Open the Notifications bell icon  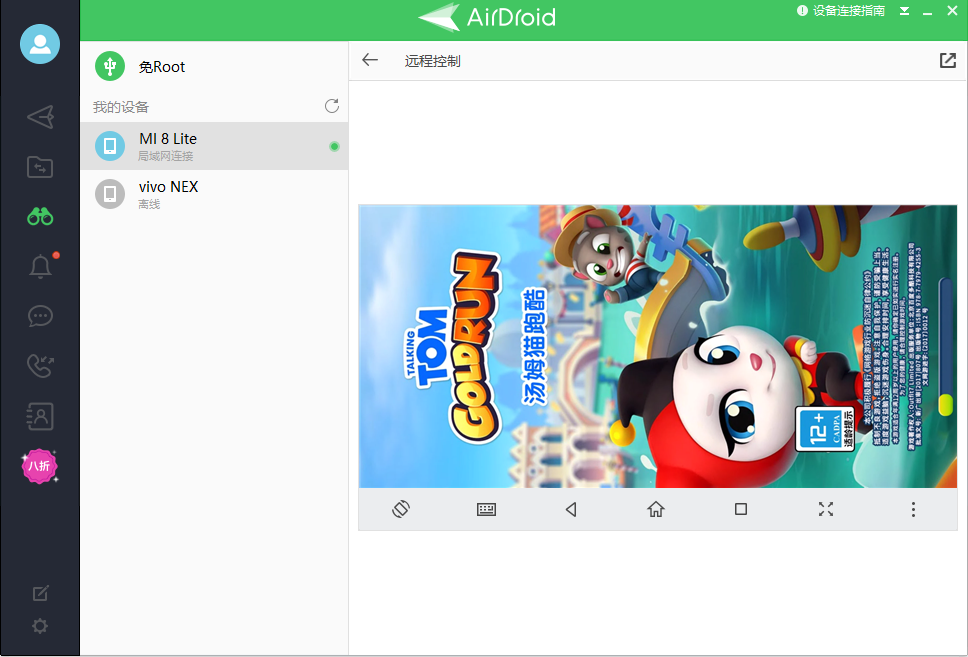coord(41,266)
